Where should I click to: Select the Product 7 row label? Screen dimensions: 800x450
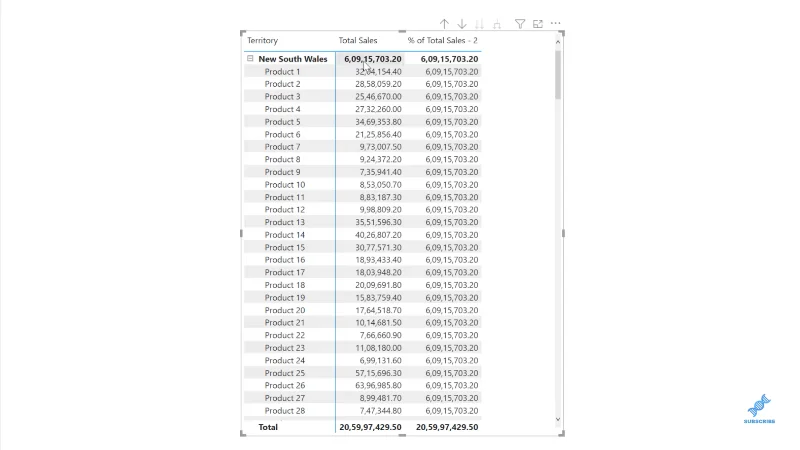[282, 146]
